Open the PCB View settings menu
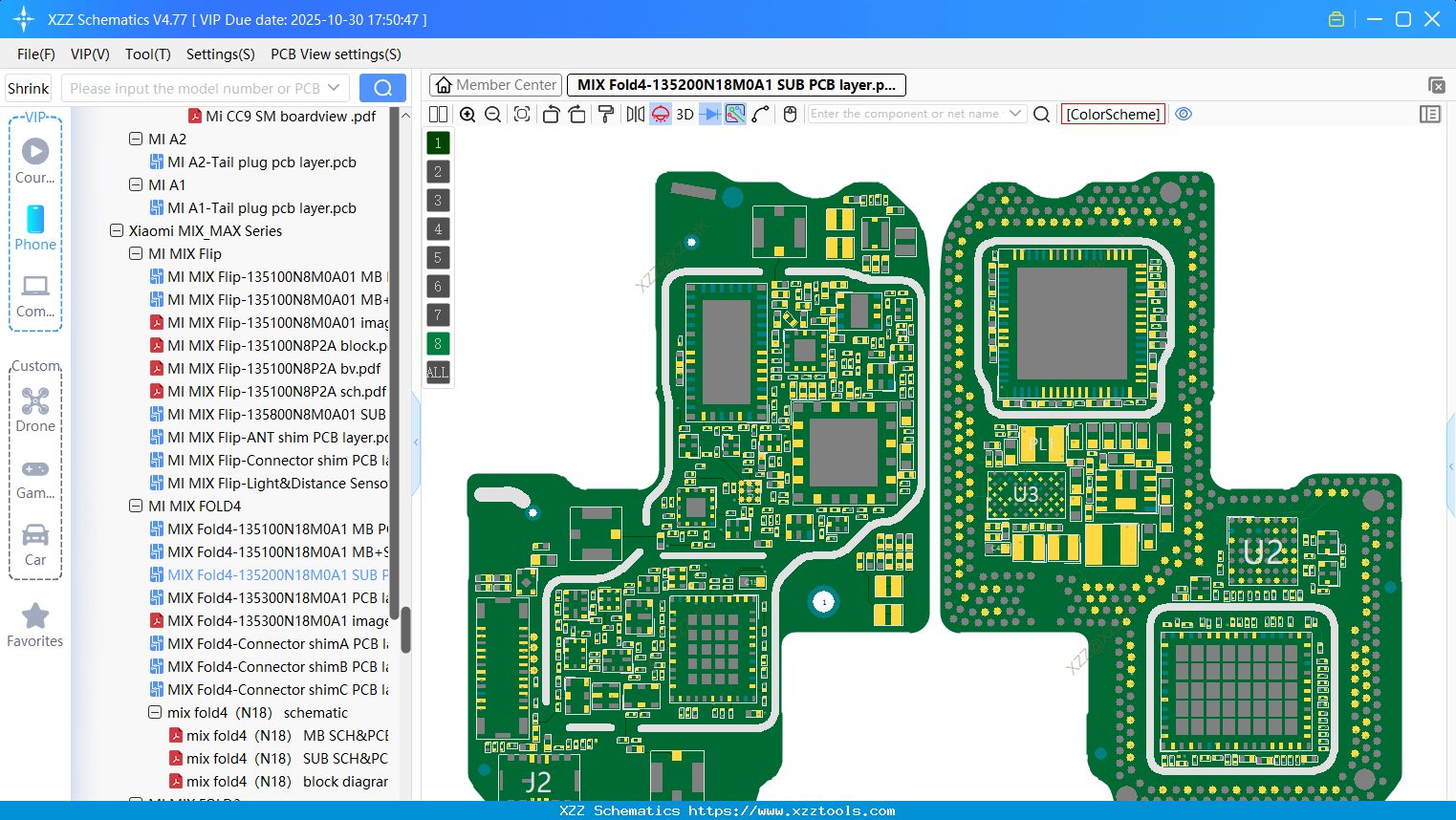This screenshot has width=1456, height=820. click(x=335, y=54)
